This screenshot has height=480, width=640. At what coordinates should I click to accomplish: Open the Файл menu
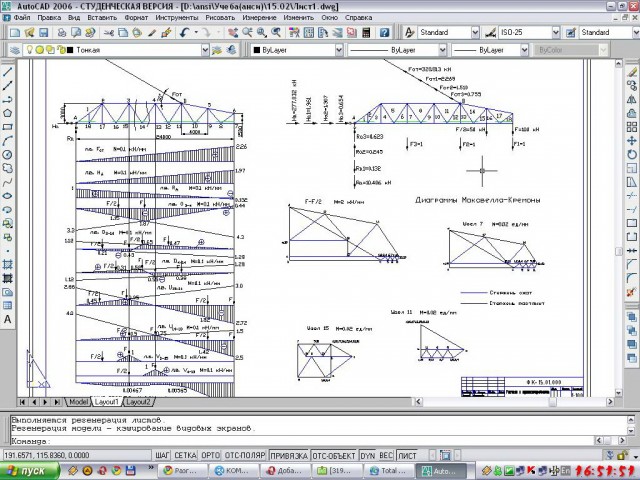[x=22, y=18]
